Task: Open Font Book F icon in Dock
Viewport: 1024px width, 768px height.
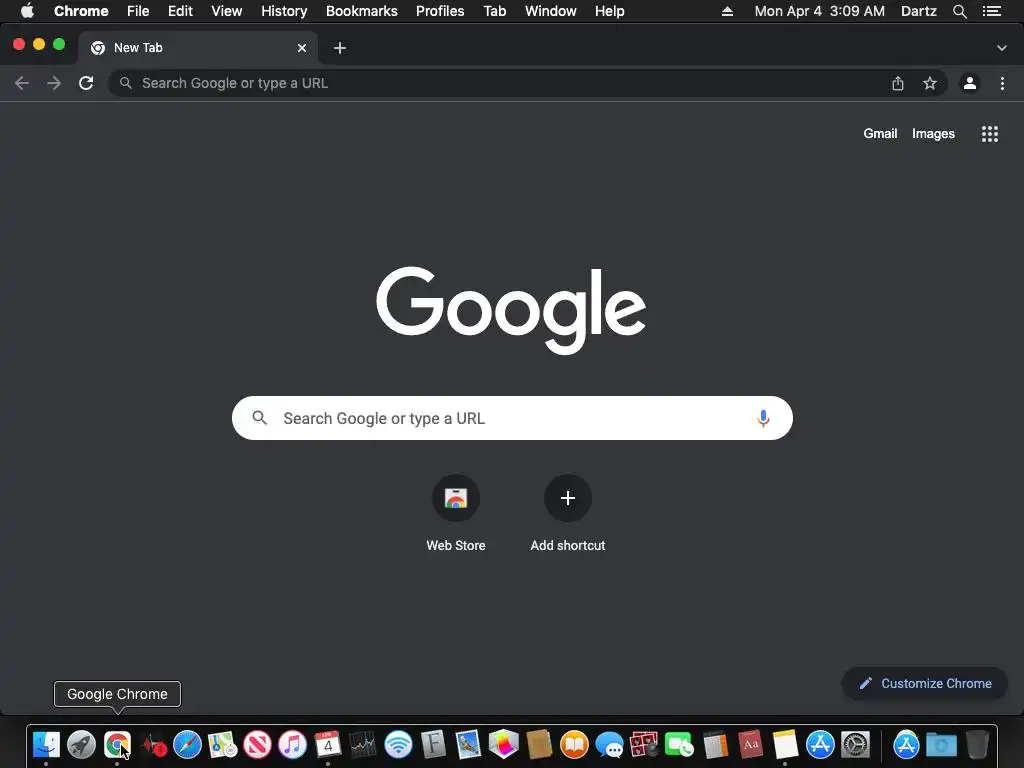Action: tap(434, 744)
